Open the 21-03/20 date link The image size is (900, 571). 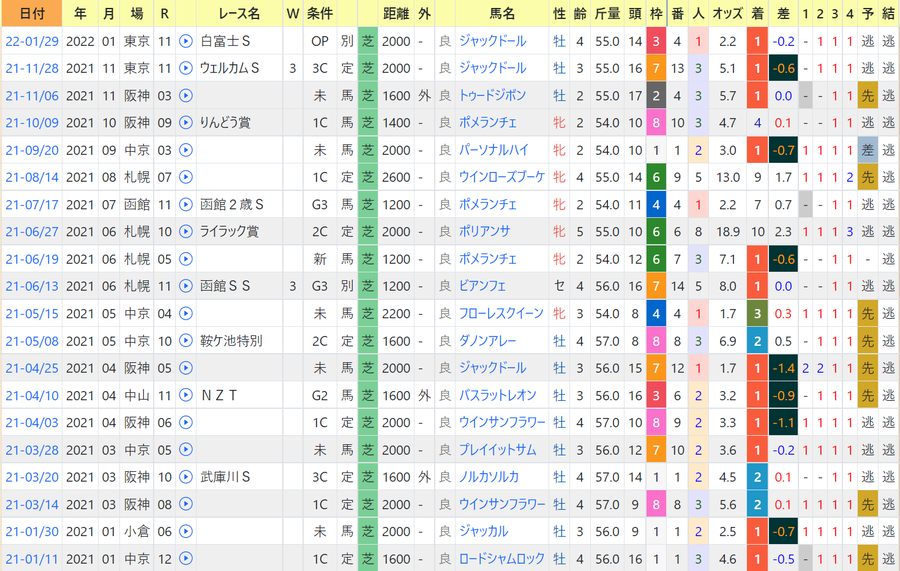point(32,477)
